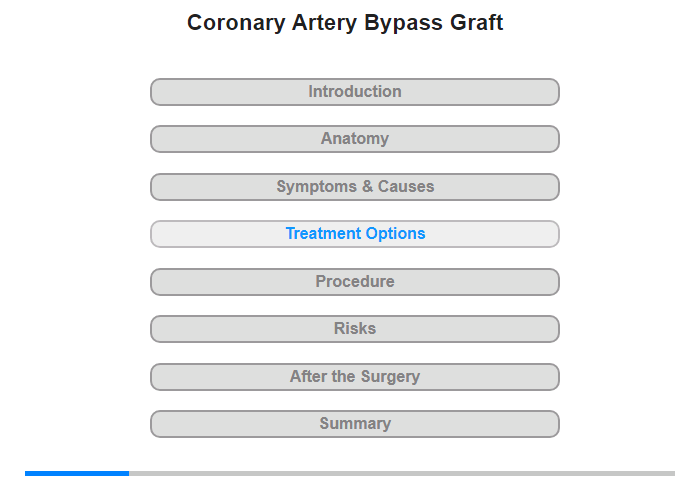Choose the blue Treatment Options text label
700x480 pixels.
(x=355, y=234)
